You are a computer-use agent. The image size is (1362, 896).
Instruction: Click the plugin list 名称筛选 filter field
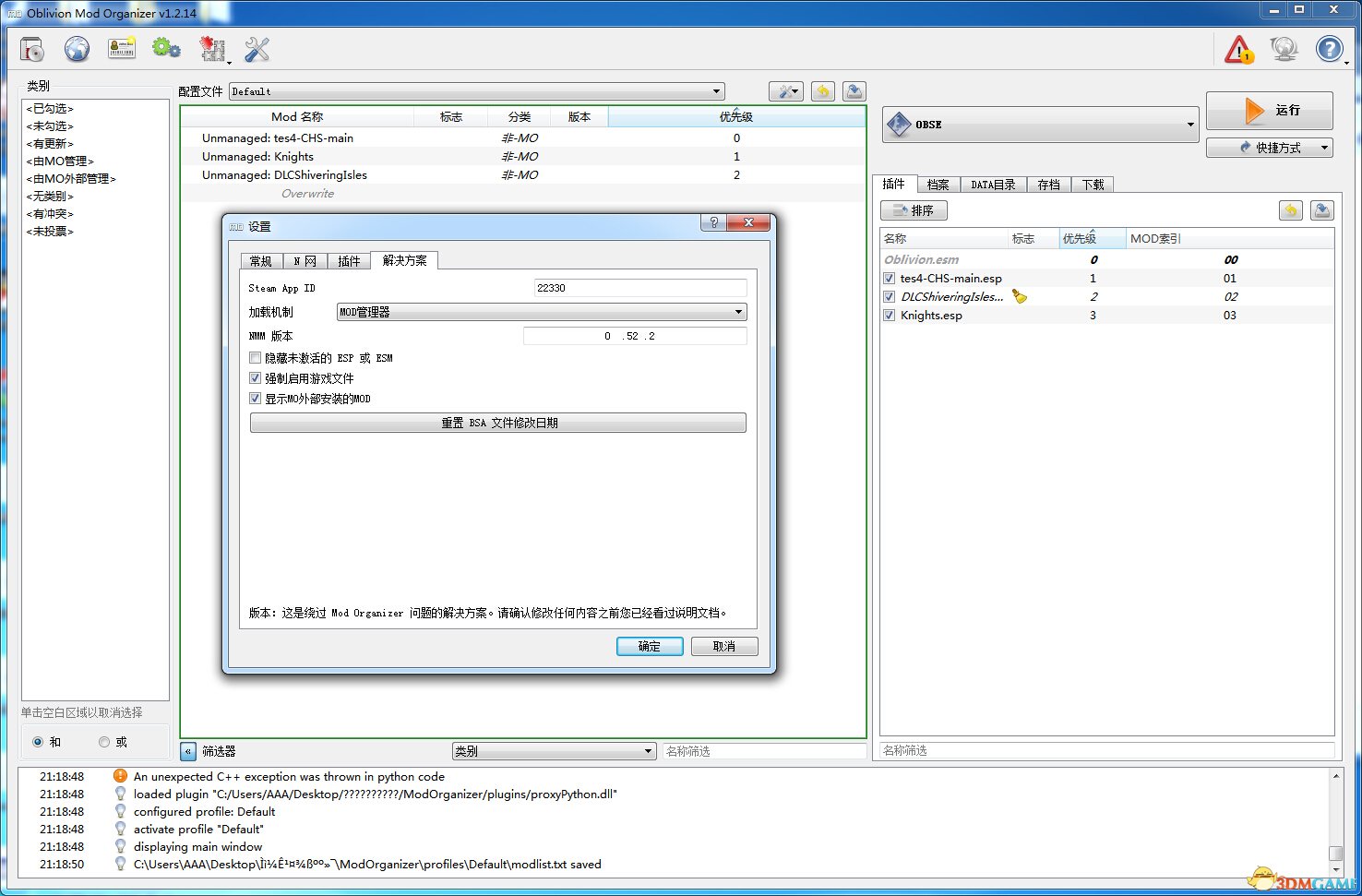point(1107,750)
